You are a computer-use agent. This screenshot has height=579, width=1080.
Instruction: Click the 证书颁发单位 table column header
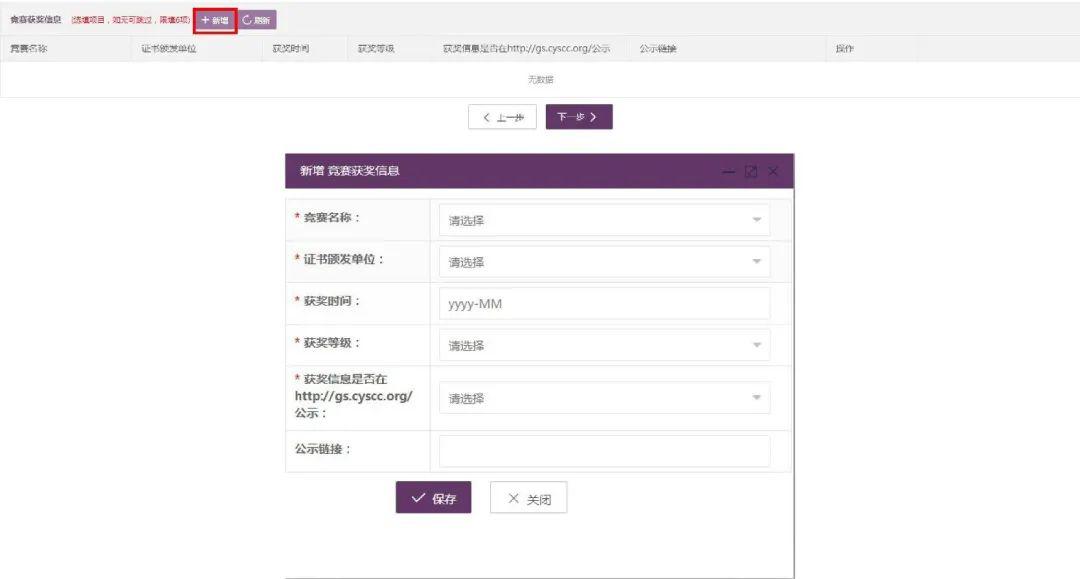(169, 49)
